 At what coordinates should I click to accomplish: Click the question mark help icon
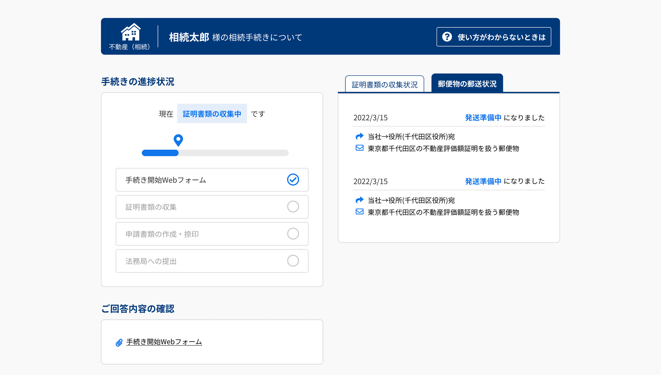pos(447,37)
